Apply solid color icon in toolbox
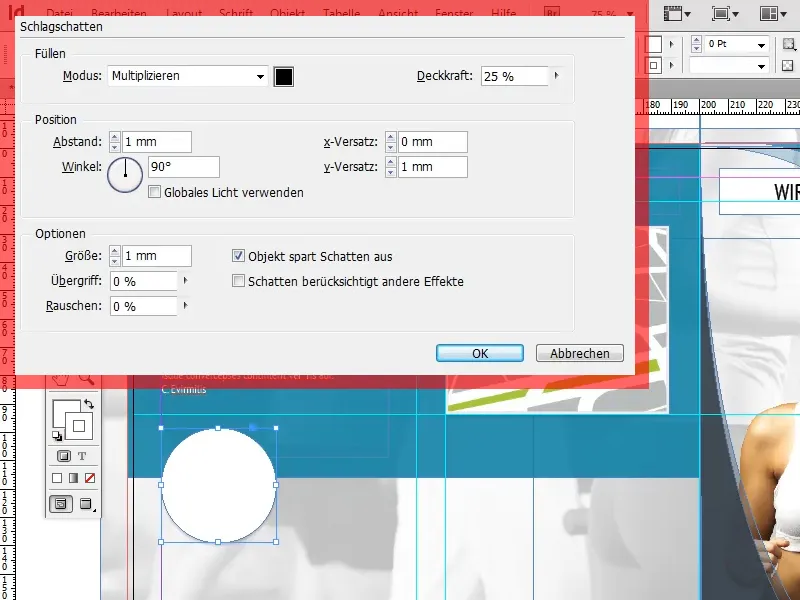This screenshot has width=800, height=600. 57,478
